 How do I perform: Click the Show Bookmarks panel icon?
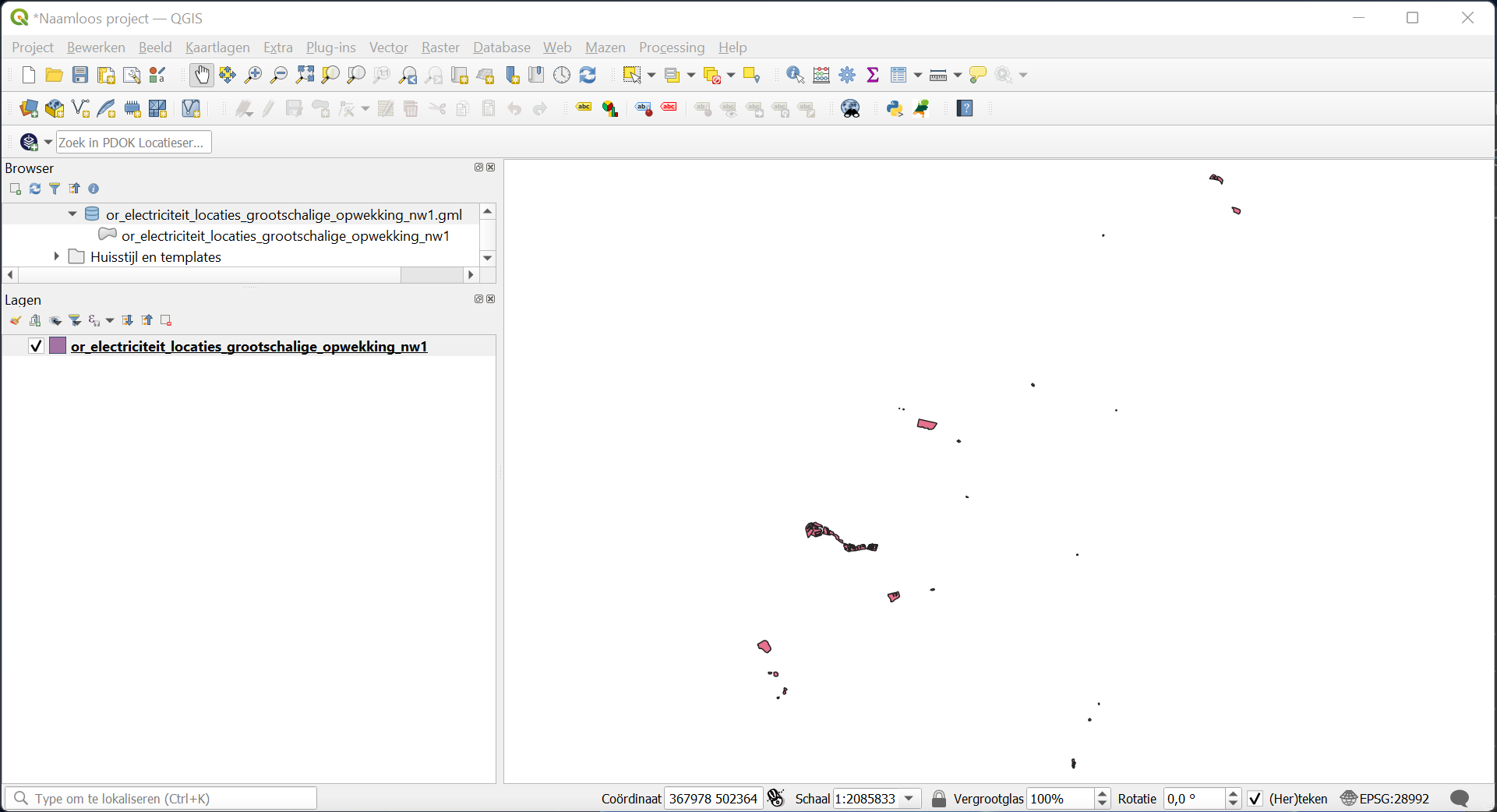tap(536, 75)
